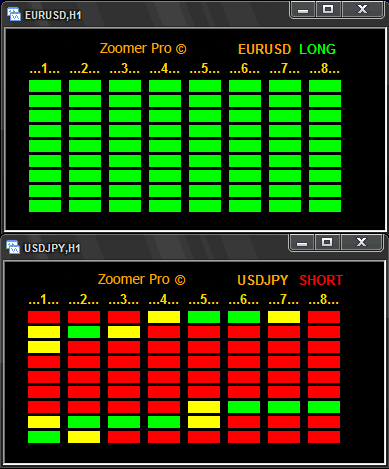Click the green top bar of USDJPY column 5
This screenshot has height=469, width=389.
204,317
